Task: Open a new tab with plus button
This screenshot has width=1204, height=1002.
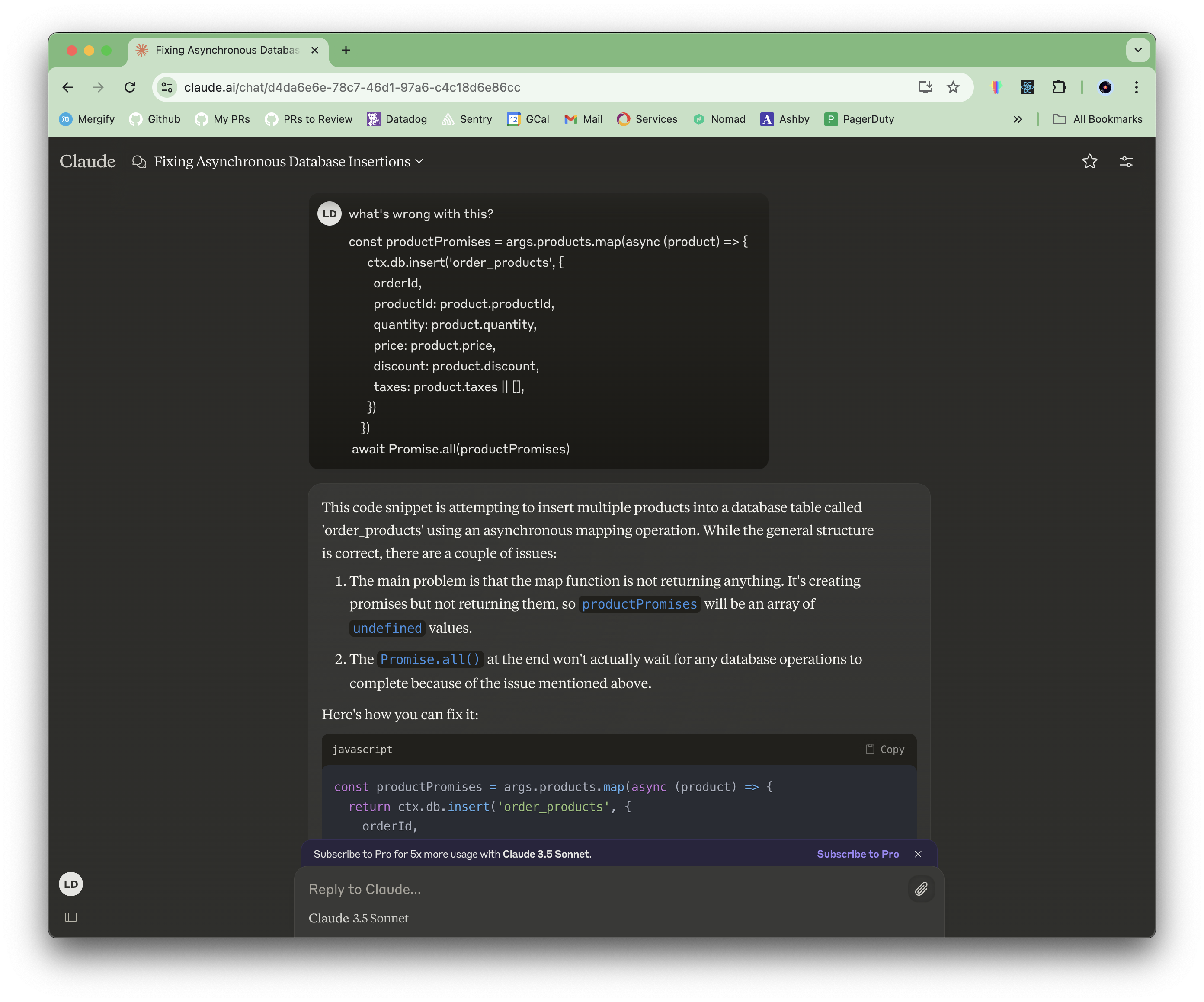Action: [346, 51]
